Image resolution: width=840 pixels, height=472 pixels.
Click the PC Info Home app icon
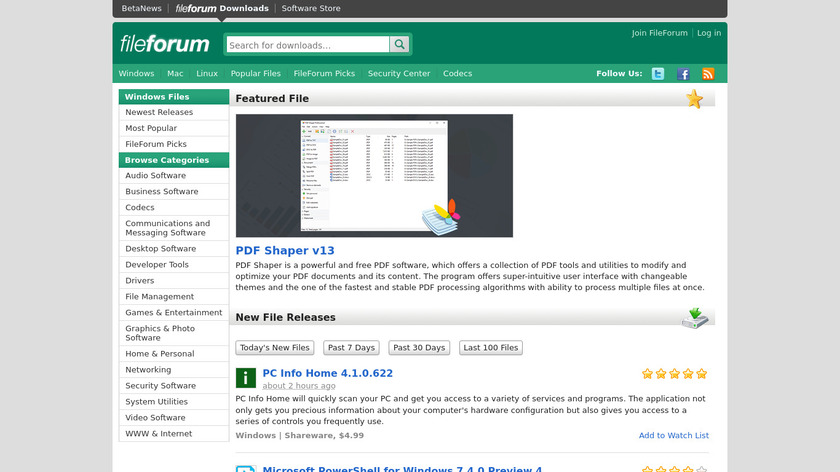coord(246,378)
